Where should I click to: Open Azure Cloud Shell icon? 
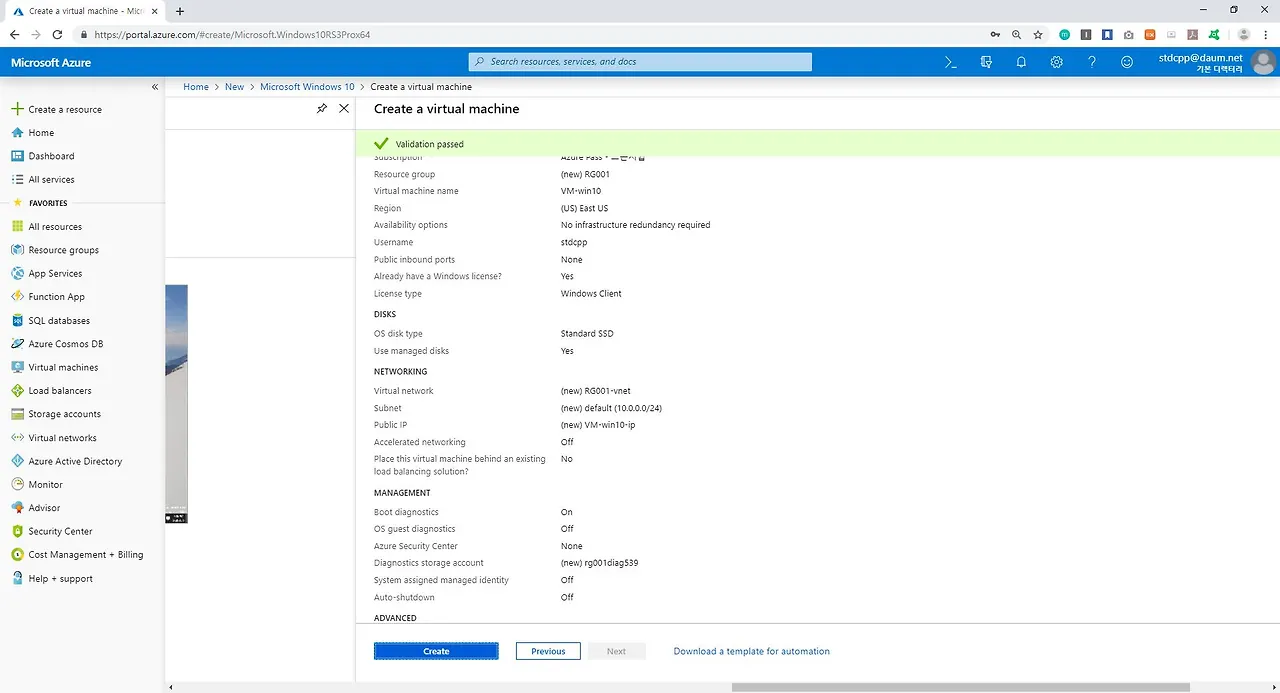pyautogui.click(x=951, y=62)
